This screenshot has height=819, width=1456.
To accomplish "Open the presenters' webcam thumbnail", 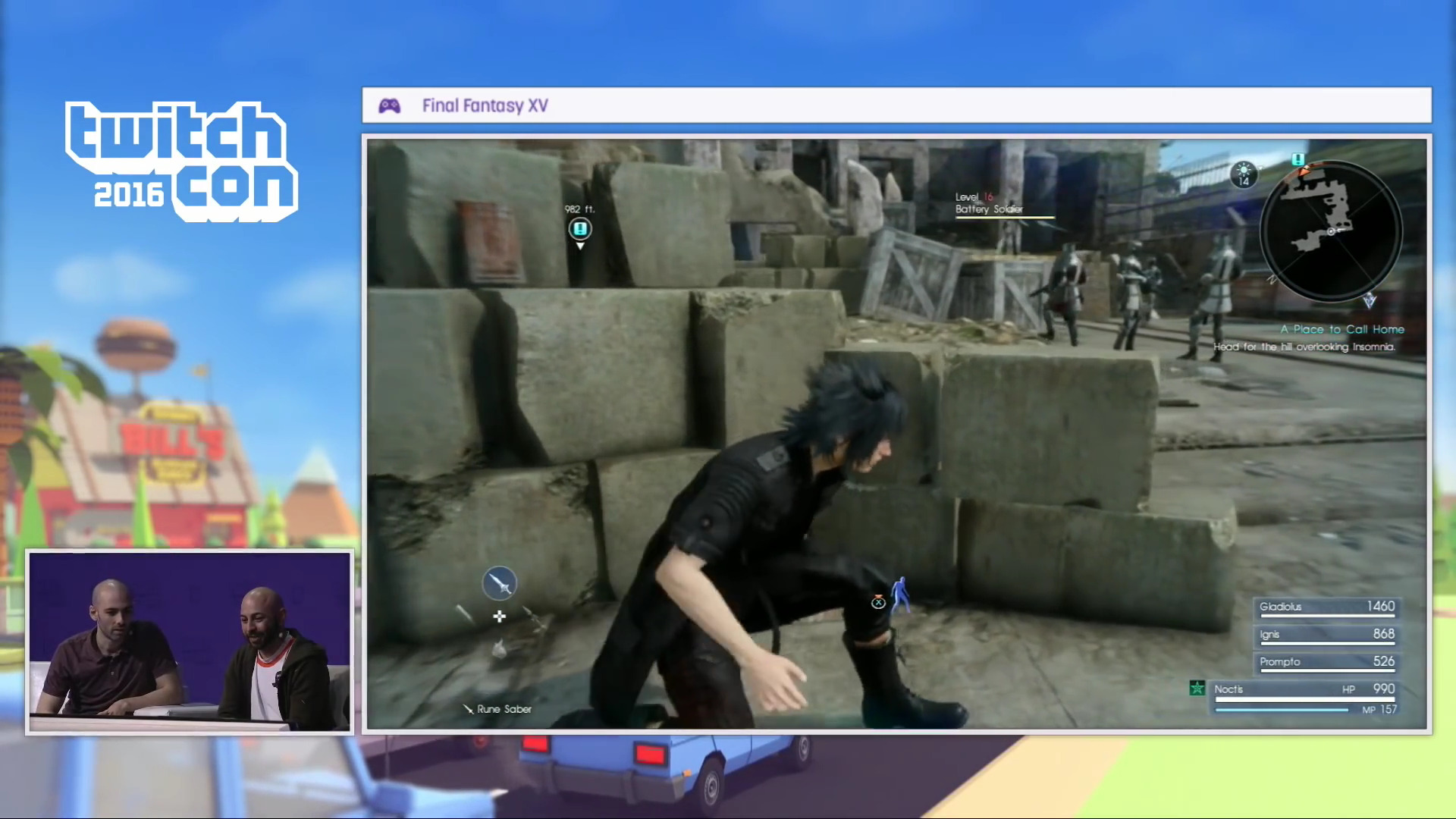I will pos(190,642).
